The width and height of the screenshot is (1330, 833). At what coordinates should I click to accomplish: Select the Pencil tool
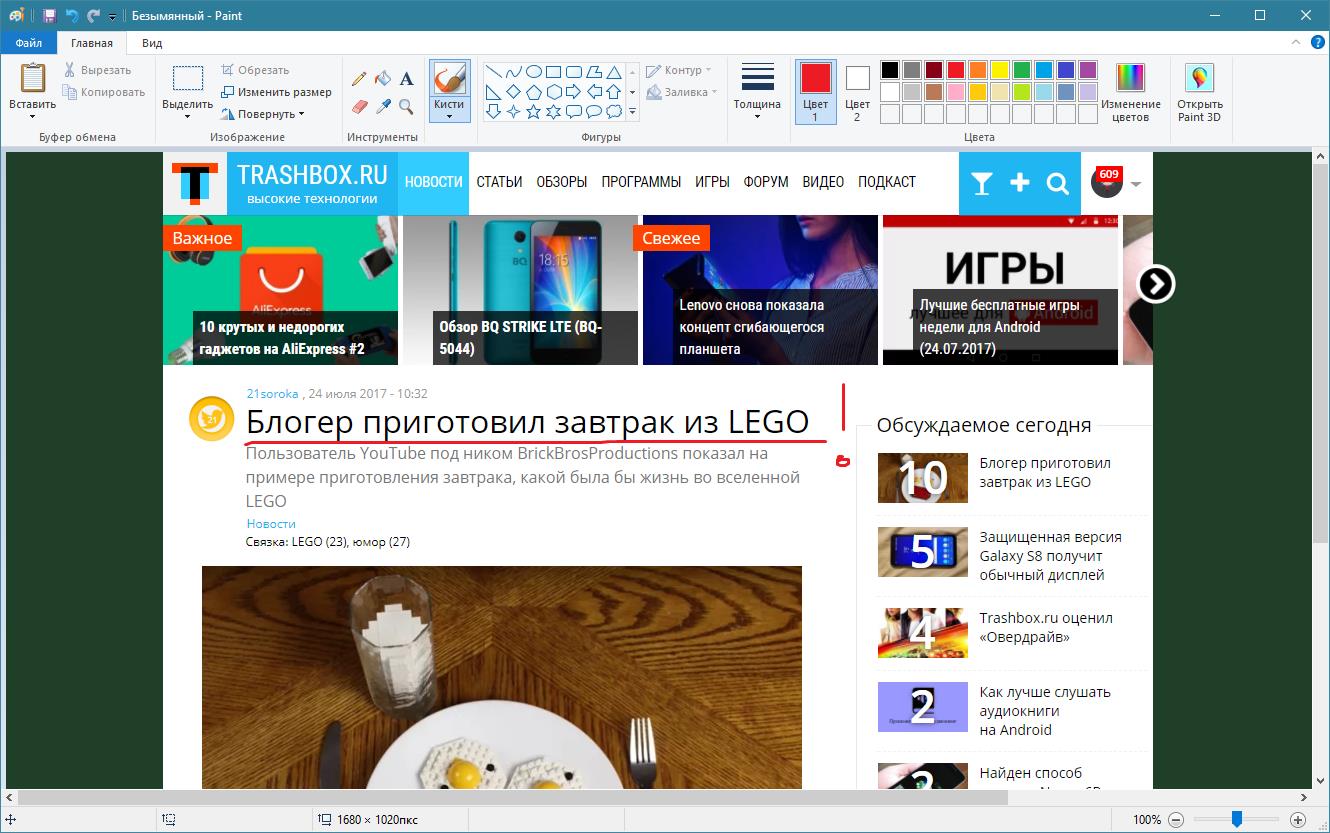click(360, 79)
